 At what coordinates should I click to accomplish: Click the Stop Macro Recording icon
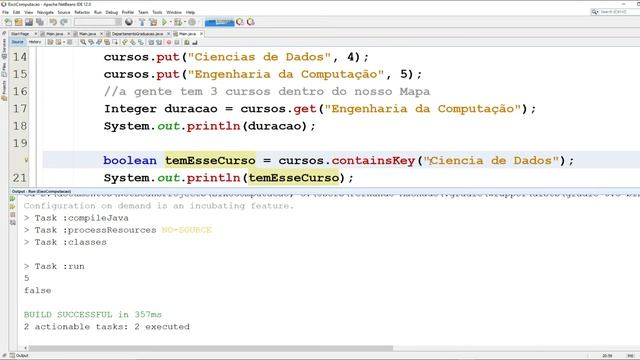coord(177,42)
